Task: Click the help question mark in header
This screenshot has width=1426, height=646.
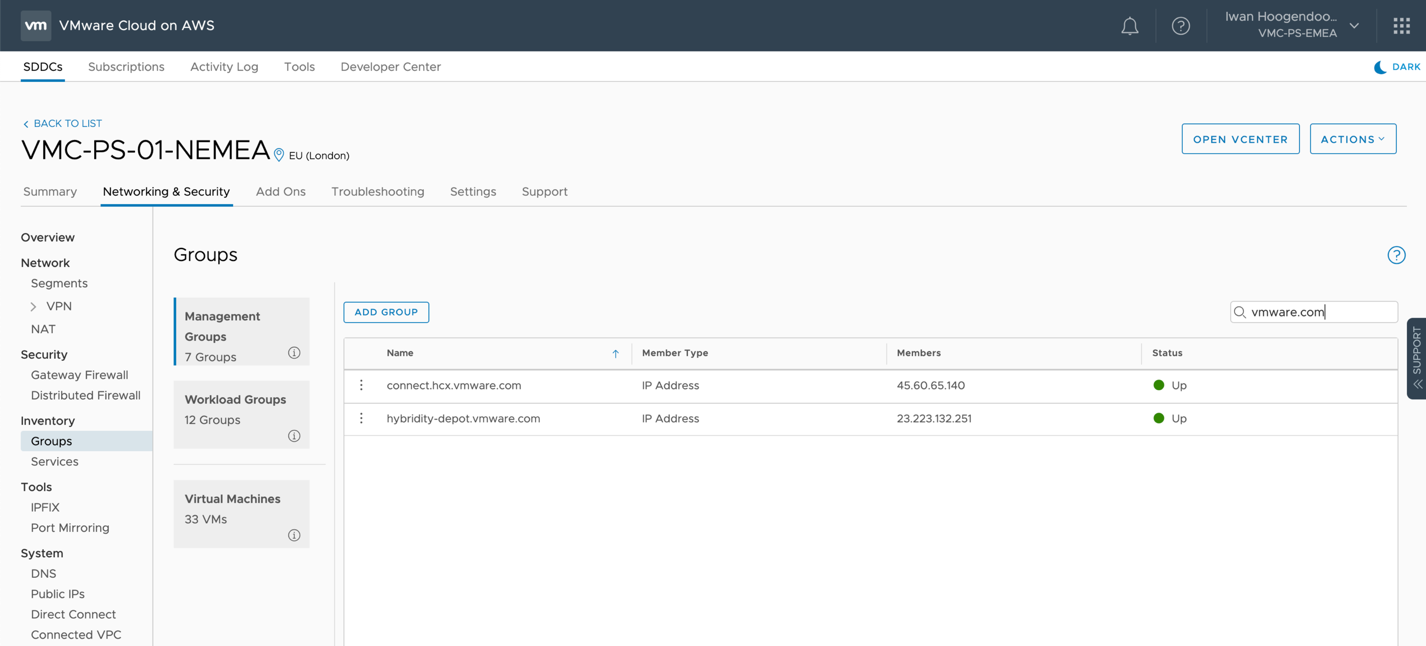Action: (1180, 26)
